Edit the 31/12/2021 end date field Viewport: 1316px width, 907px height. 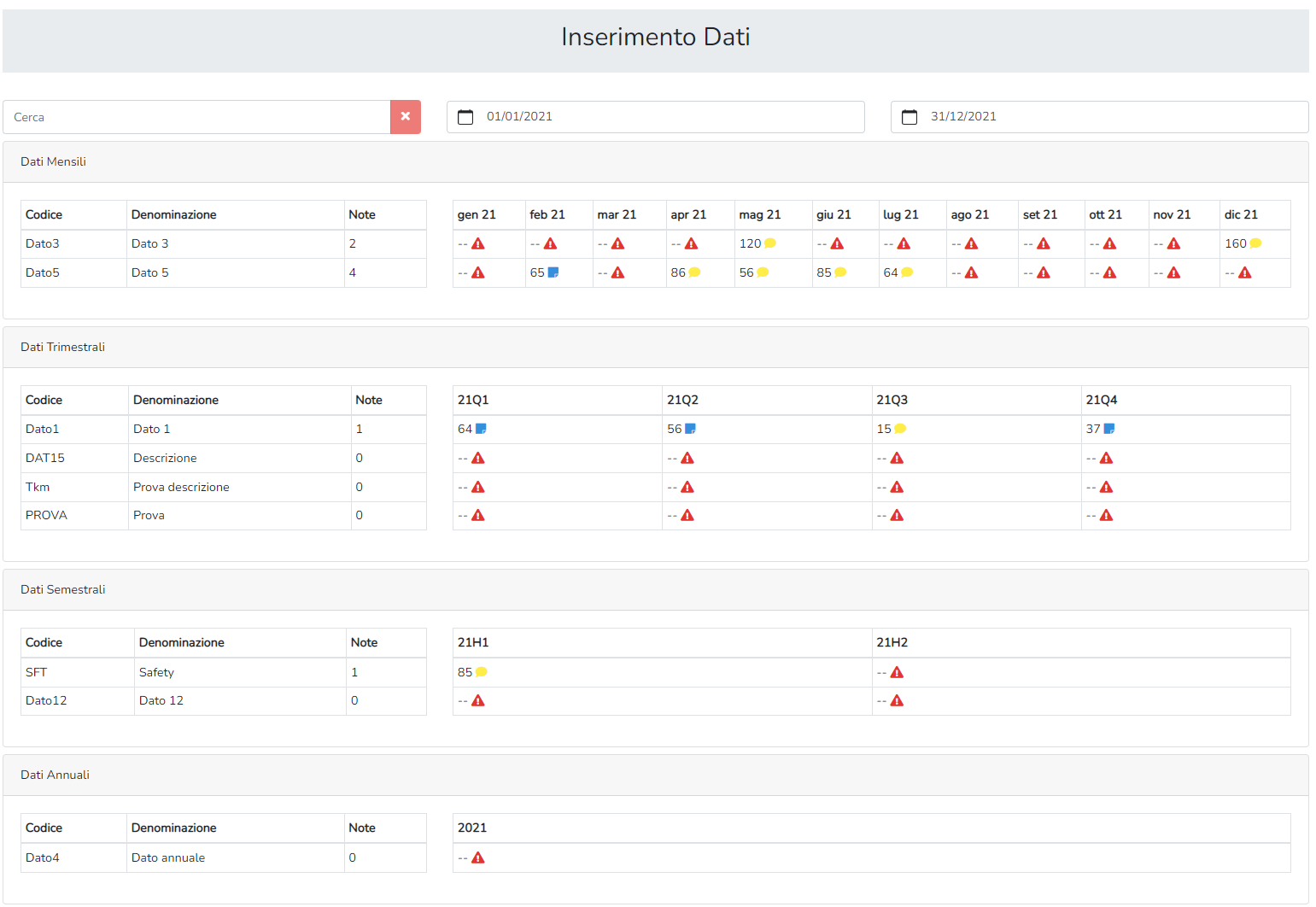coord(1099,117)
